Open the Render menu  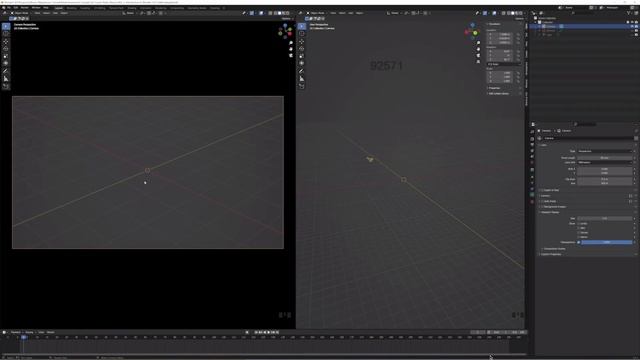[x=24, y=8]
